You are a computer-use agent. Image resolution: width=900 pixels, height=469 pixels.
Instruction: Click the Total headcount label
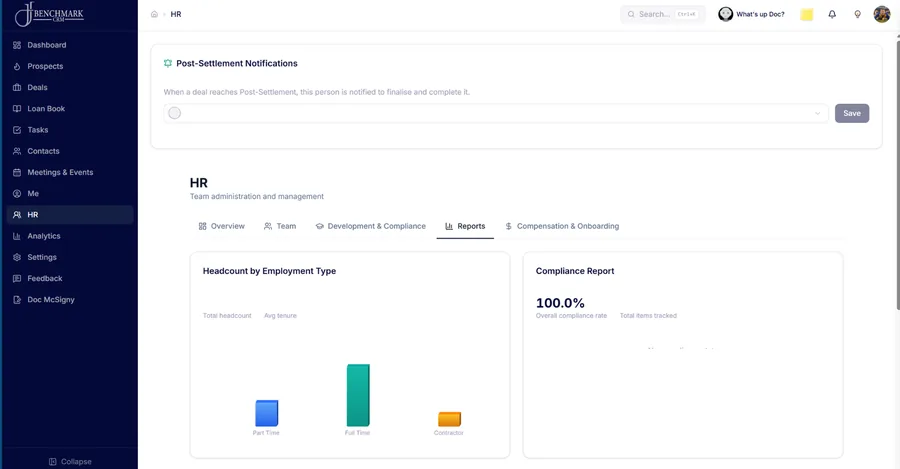[x=227, y=316]
